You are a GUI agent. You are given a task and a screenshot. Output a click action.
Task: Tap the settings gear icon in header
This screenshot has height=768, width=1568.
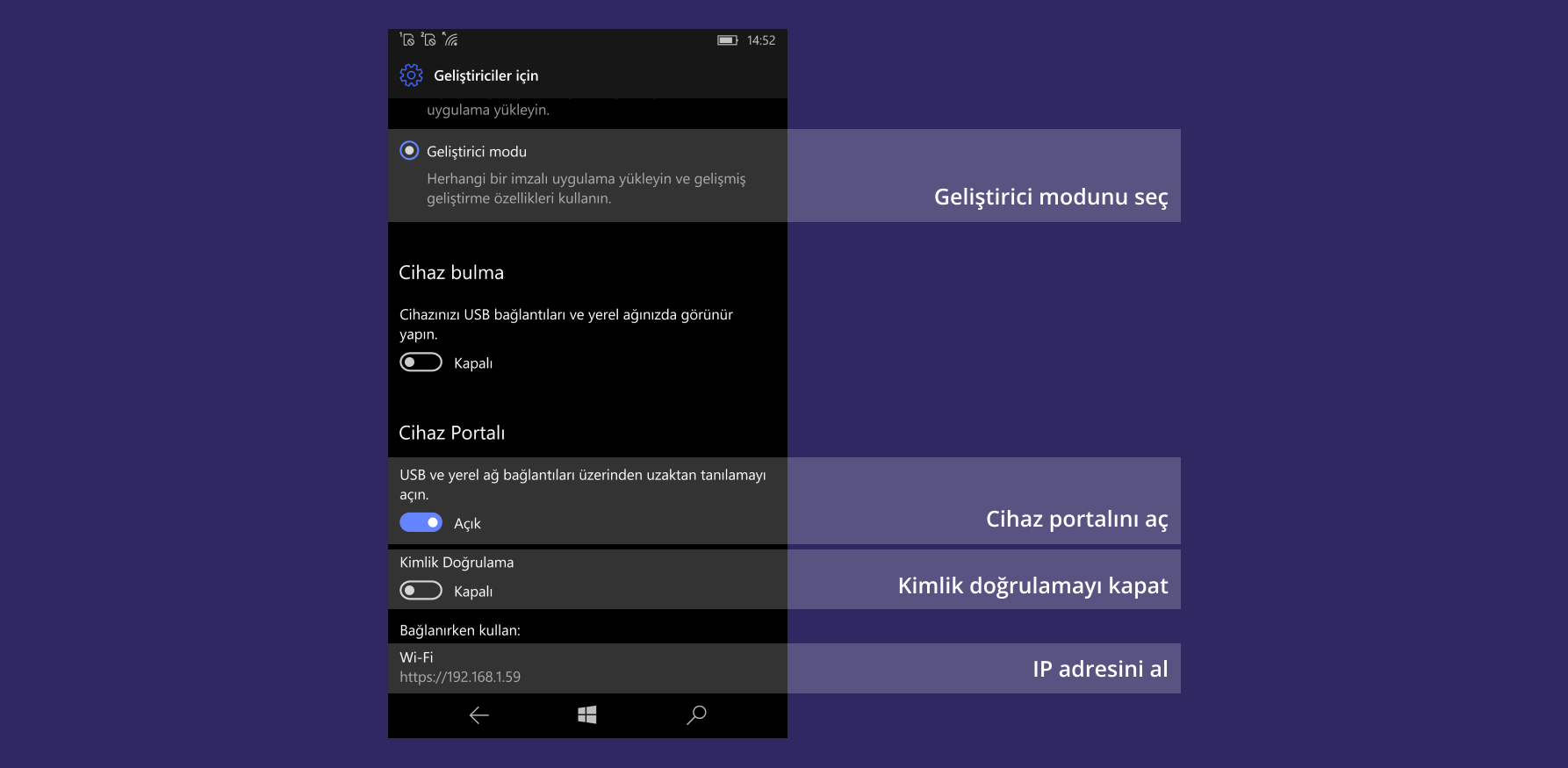click(411, 75)
